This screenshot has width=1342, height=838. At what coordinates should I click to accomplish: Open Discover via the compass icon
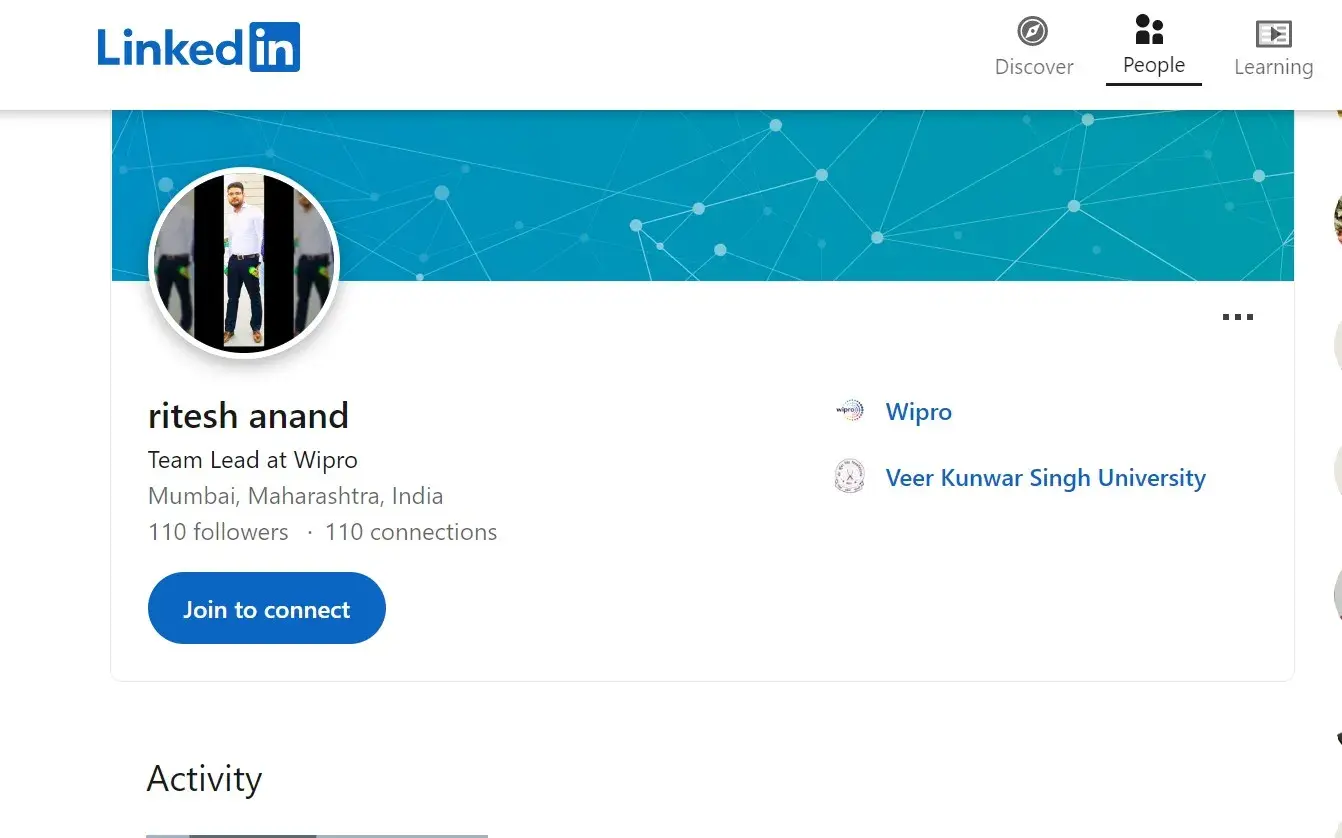[x=1033, y=32]
